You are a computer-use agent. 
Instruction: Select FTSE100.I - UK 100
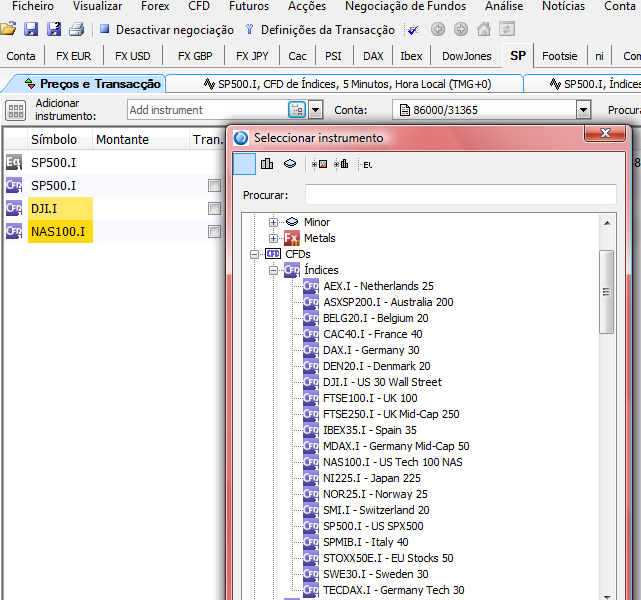[370, 398]
